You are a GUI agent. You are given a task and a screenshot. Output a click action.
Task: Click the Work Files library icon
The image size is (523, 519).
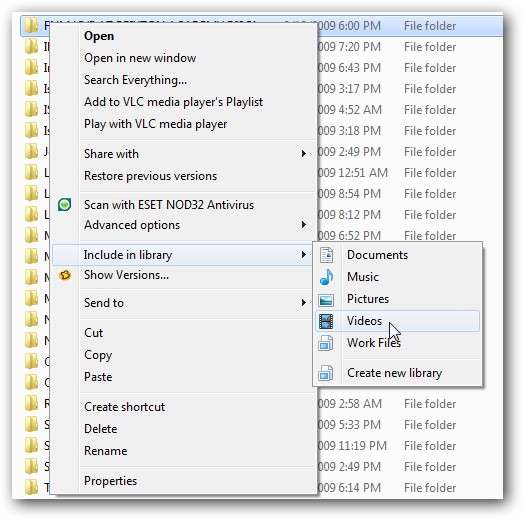tap(326, 343)
